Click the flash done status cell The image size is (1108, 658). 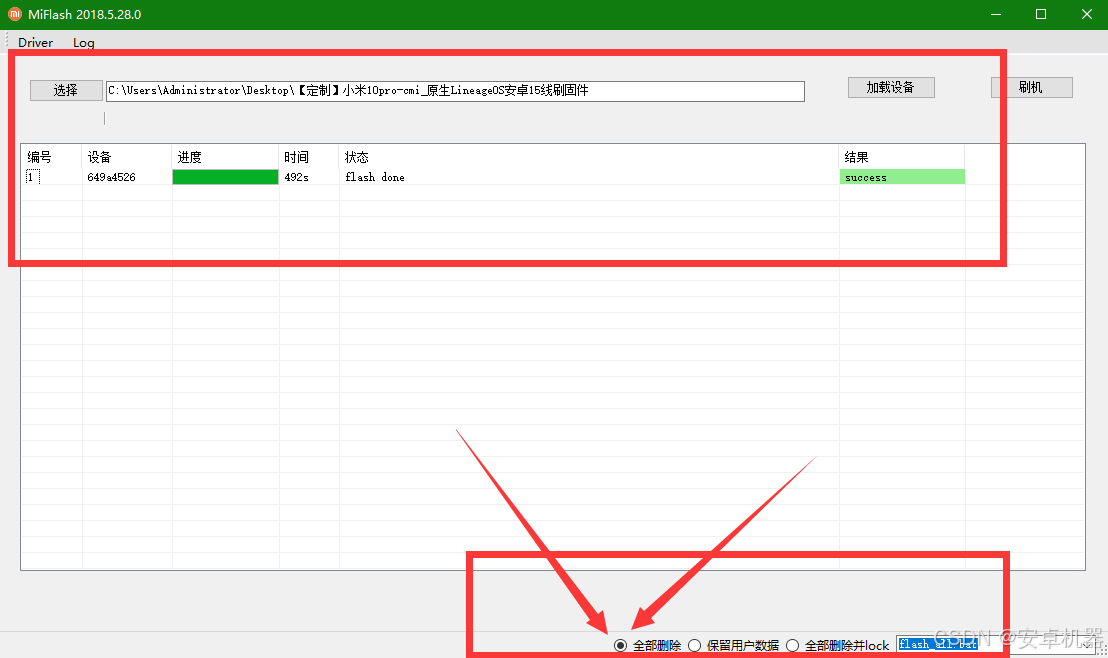[x=375, y=177]
